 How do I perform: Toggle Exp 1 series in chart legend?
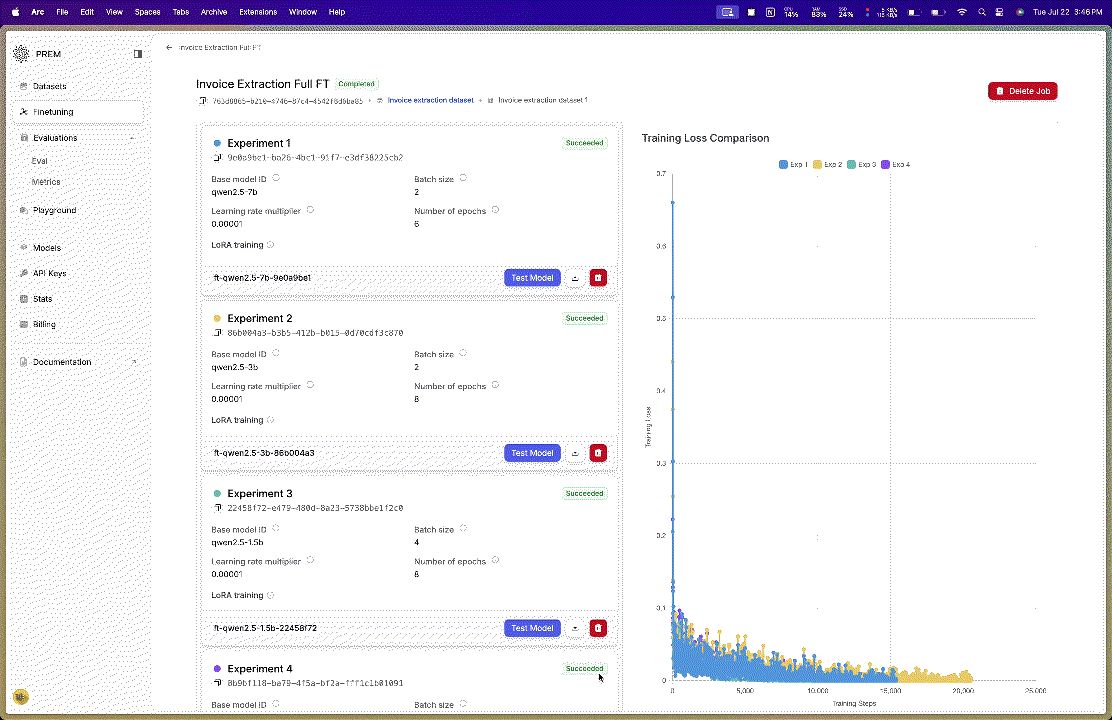(x=794, y=165)
